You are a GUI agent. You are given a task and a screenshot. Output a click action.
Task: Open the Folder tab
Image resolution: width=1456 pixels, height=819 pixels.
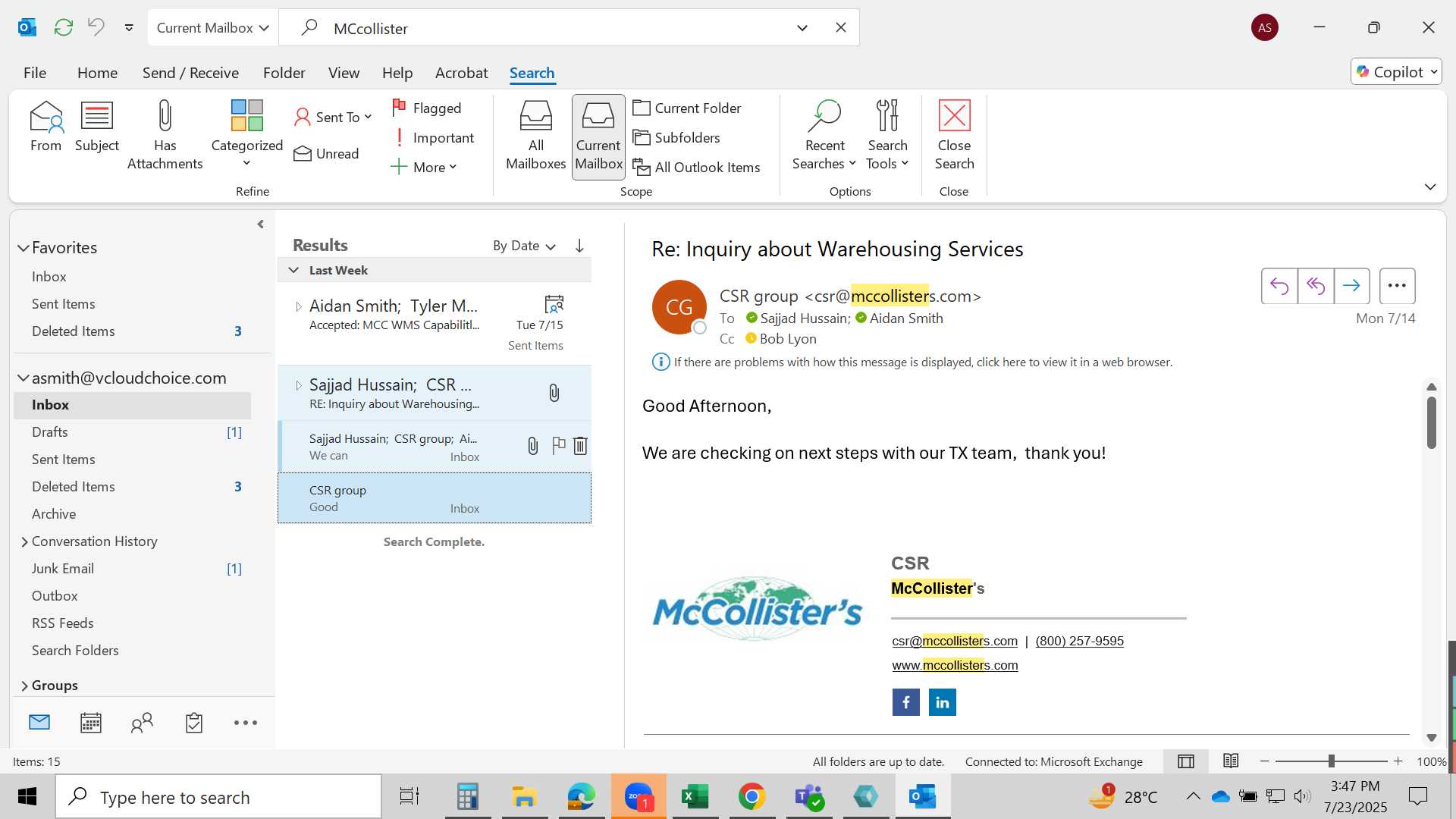pos(284,73)
